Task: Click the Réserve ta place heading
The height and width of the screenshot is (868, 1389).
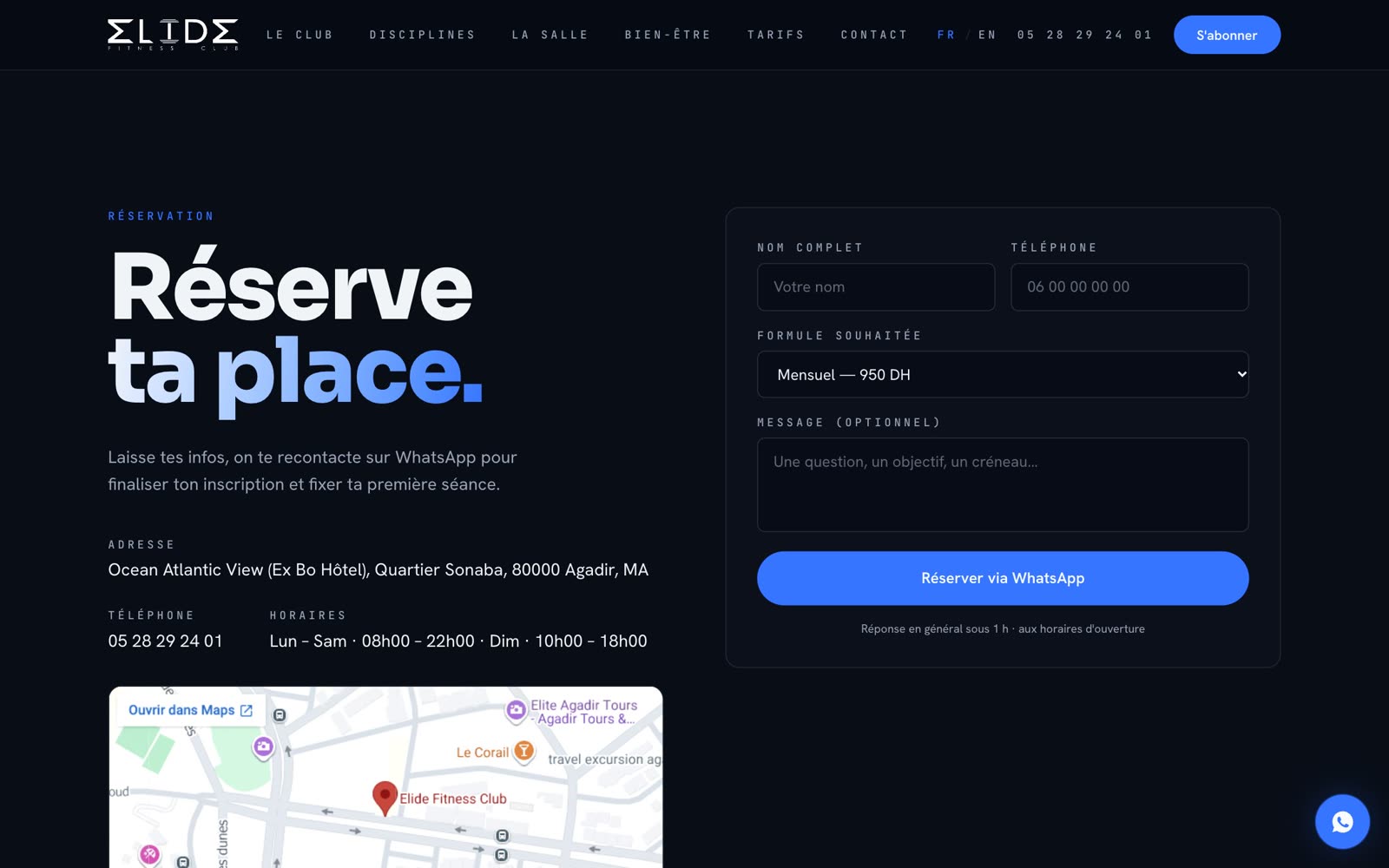Action: pyautogui.click(x=295, y=330)
